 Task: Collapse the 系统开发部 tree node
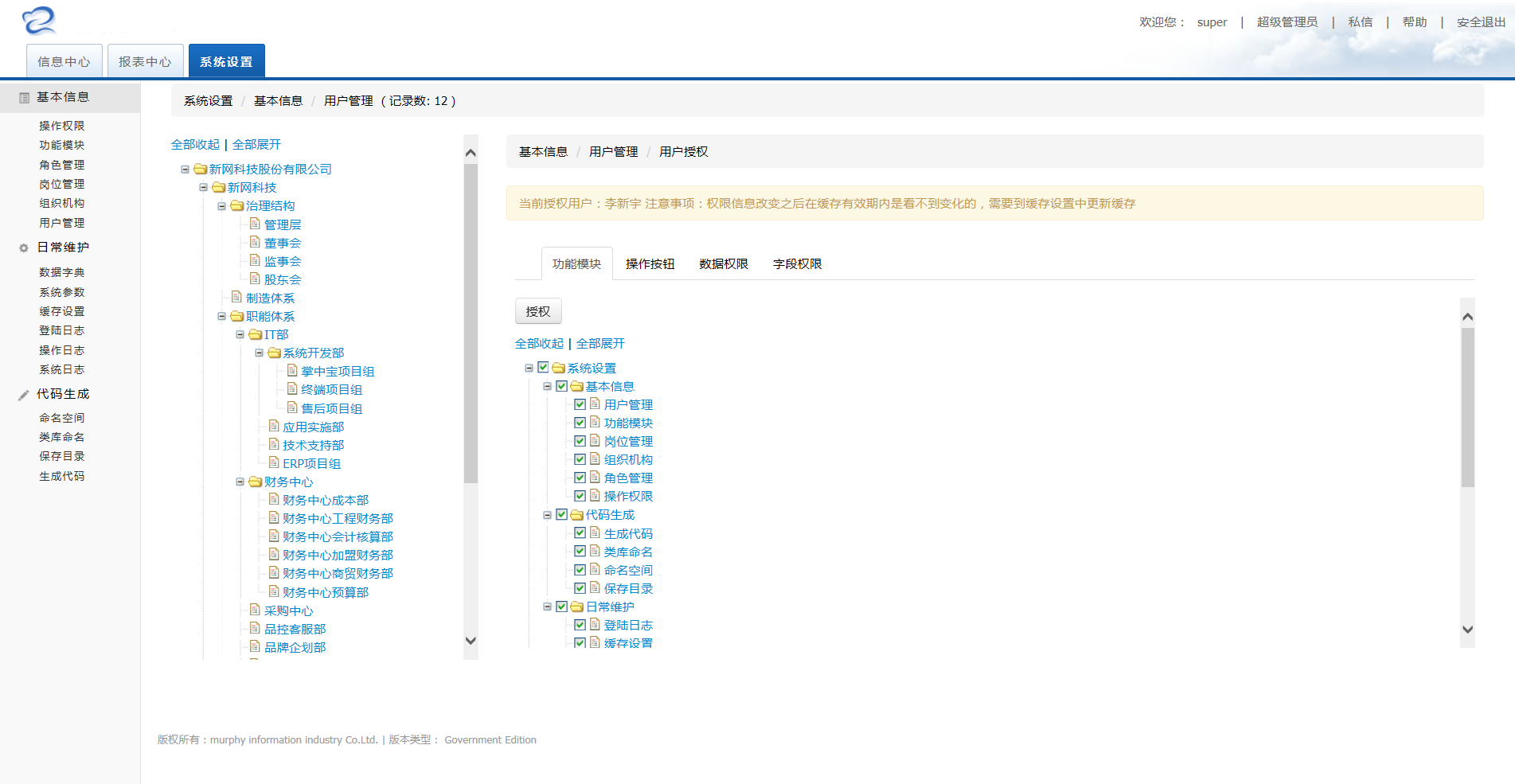point(260,353)
